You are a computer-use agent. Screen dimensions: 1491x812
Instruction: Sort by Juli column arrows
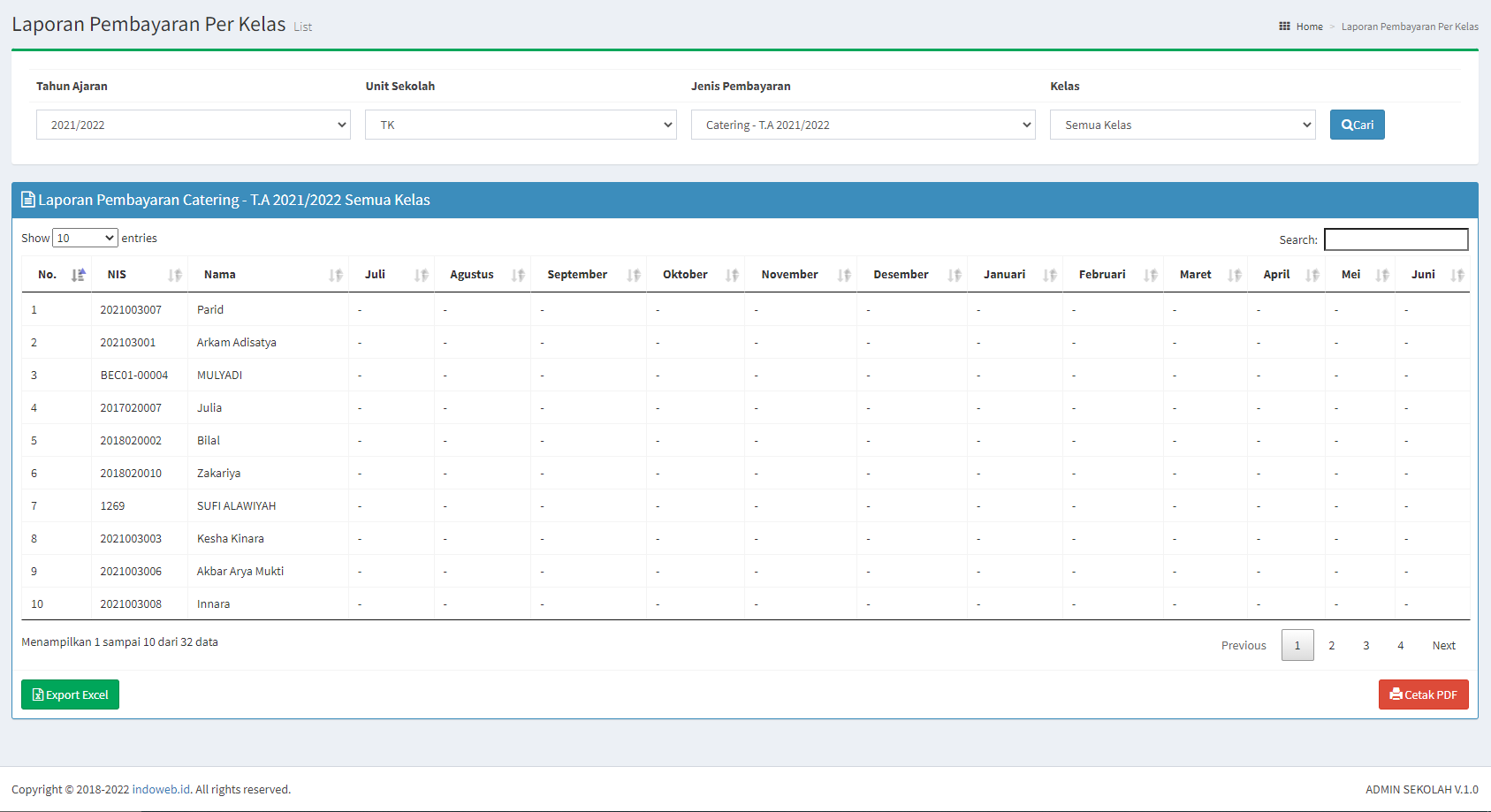[x=422, y=275]
